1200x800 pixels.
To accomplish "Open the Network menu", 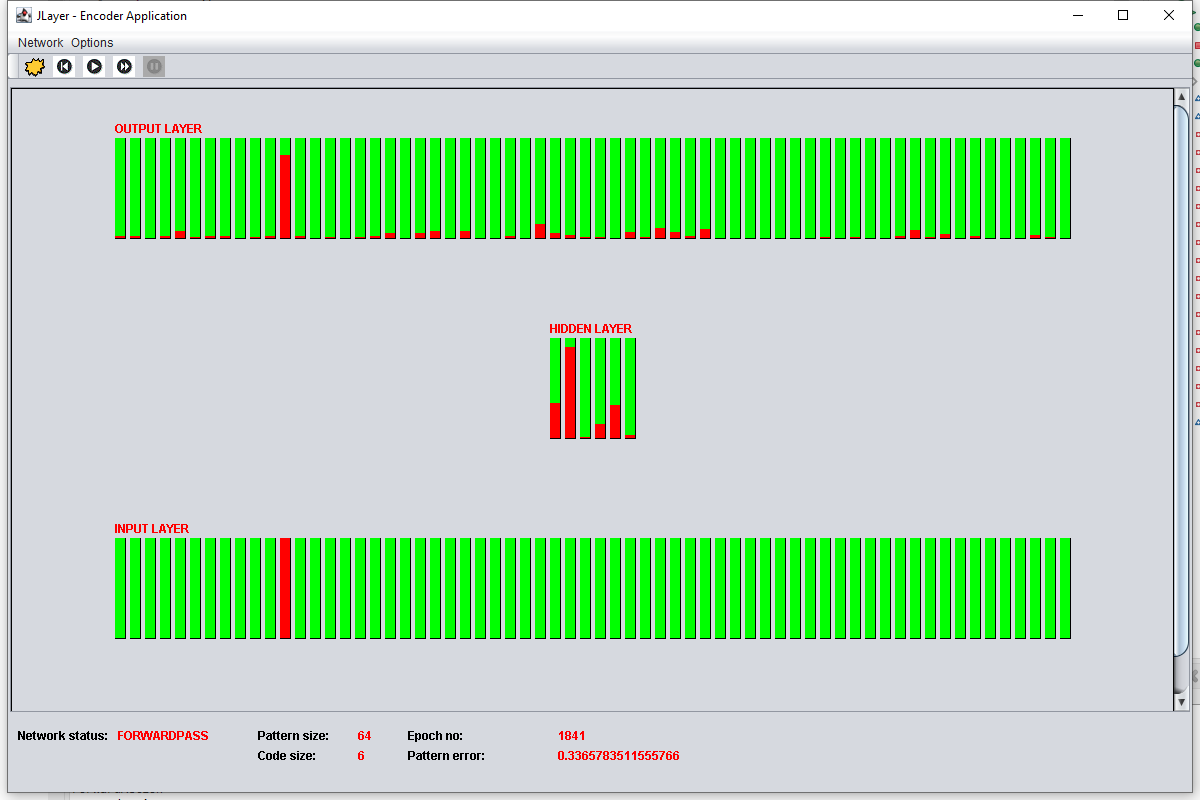I will (40, 43).
